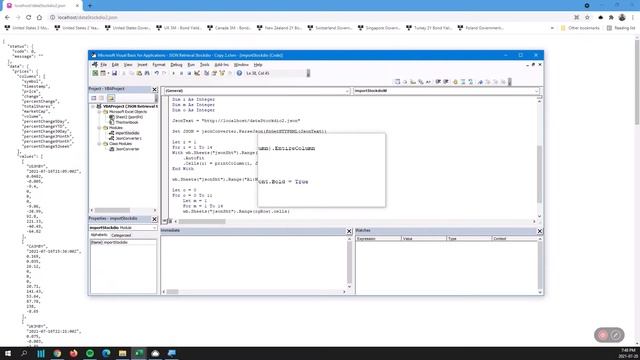Click the Run Sub play icon
Screen dimensions: 640x360
(x=173, y=73)
